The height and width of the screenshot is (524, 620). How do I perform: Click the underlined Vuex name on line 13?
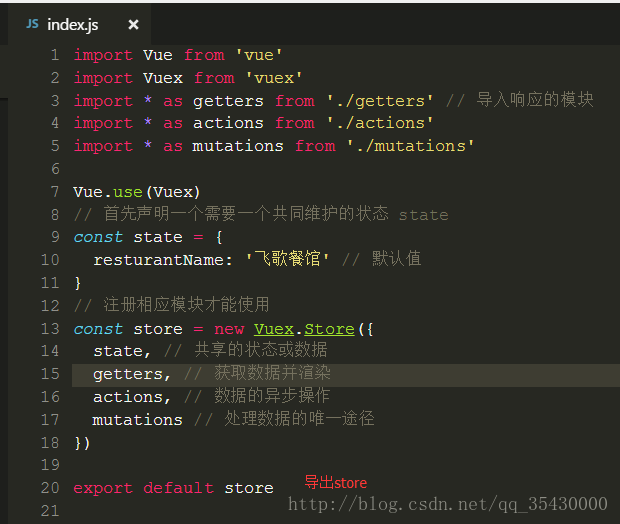tap(274, 329)
